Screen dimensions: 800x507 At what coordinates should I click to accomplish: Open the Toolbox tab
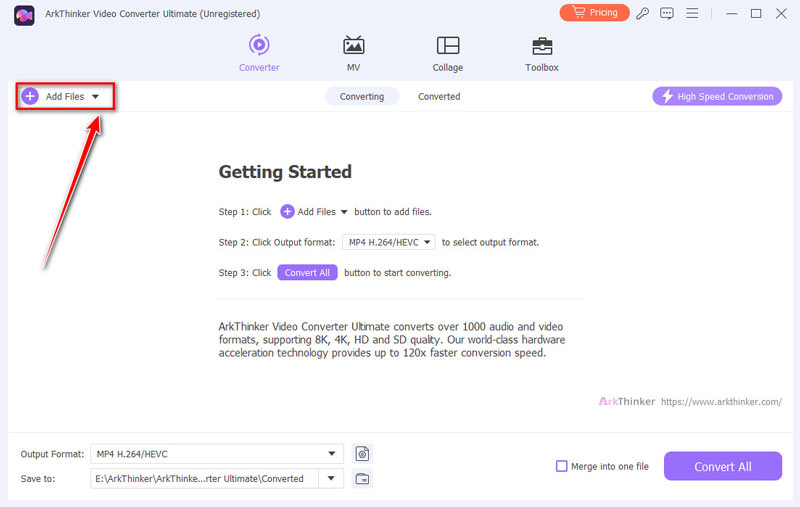point(541,53)
